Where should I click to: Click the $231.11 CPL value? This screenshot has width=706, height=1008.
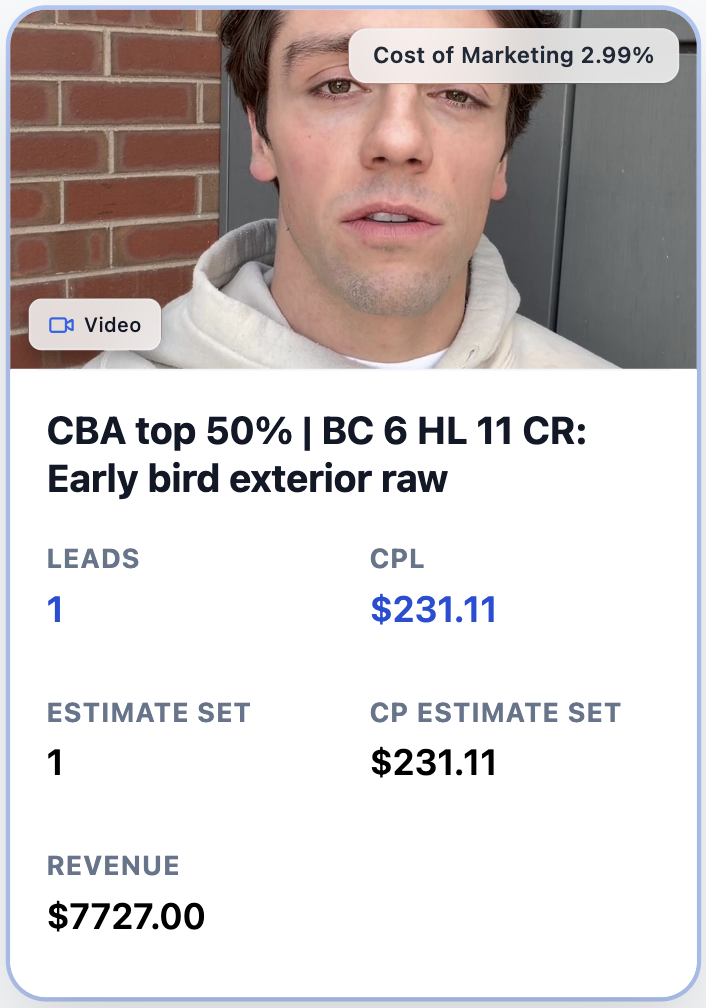(432, 609)
